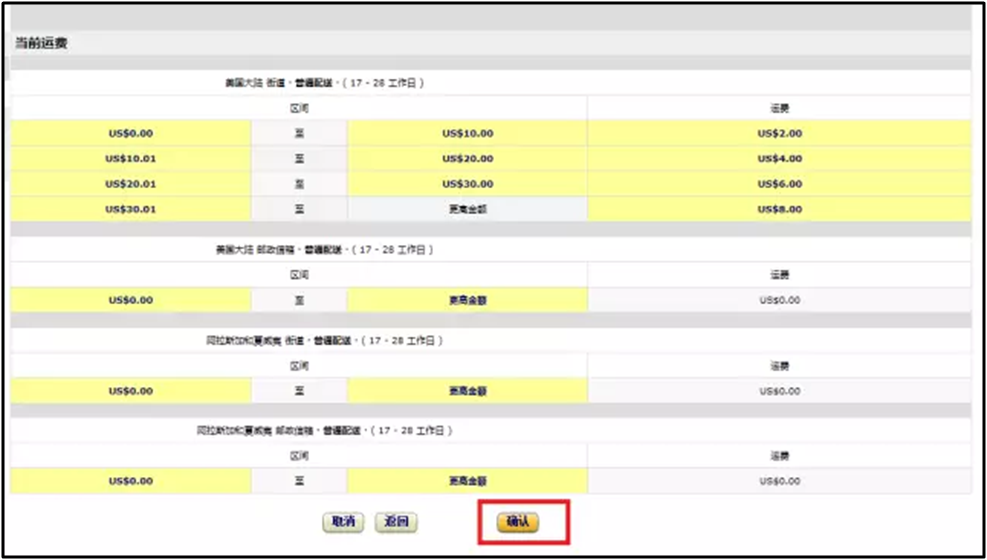Click 区间 header of 阿拉斯加和夏威夷 街道 table
This screenshot has width=987, height=560.
click(x=299, y=366)
